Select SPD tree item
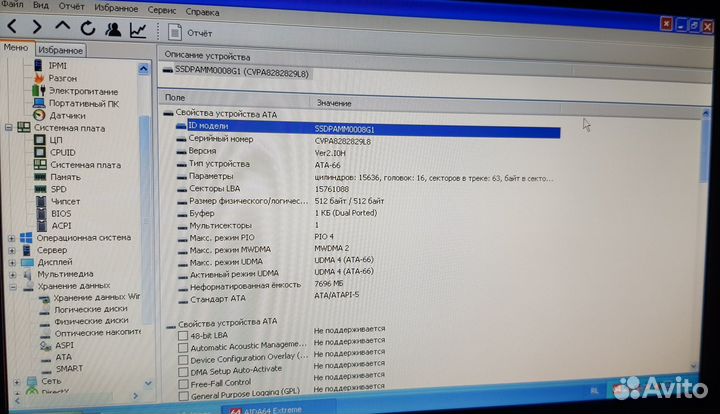Image resolution: width=720 pixels, height=414 pixels. [x=58, y=189]
